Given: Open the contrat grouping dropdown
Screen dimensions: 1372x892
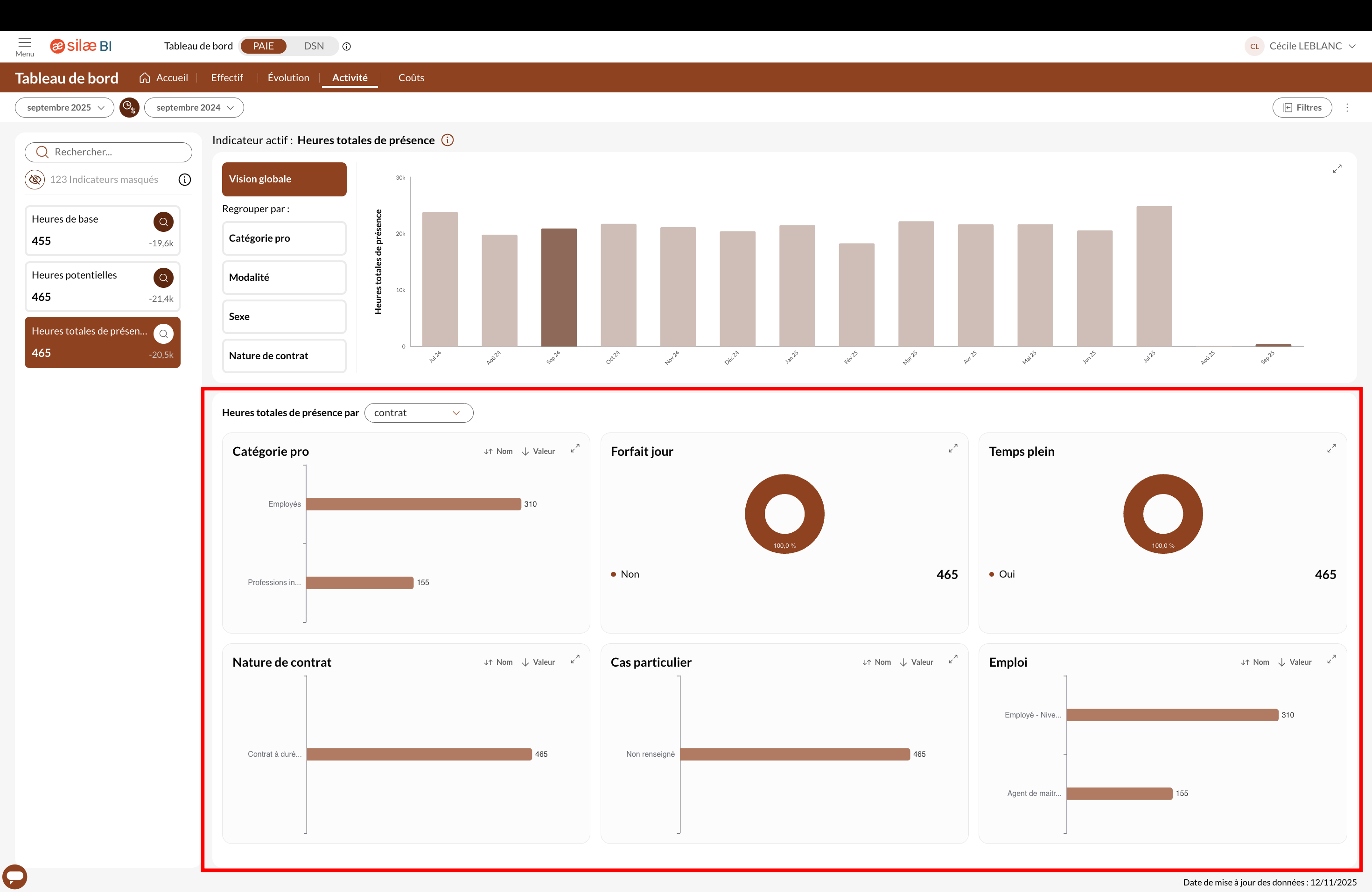Looking at the screenshot, I should (419, 412).
